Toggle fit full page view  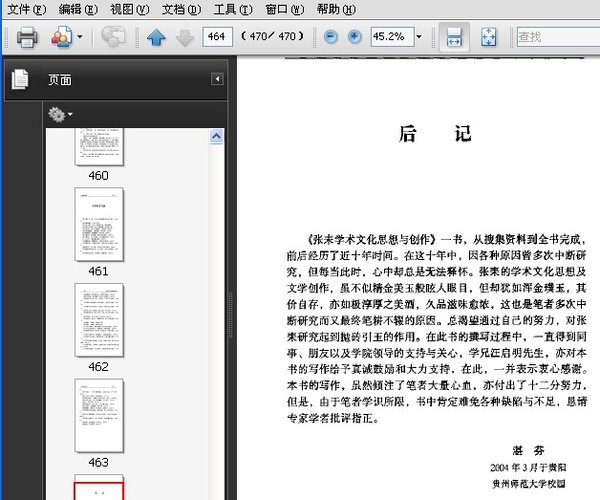pyautogui.click(x=489, y=37)
